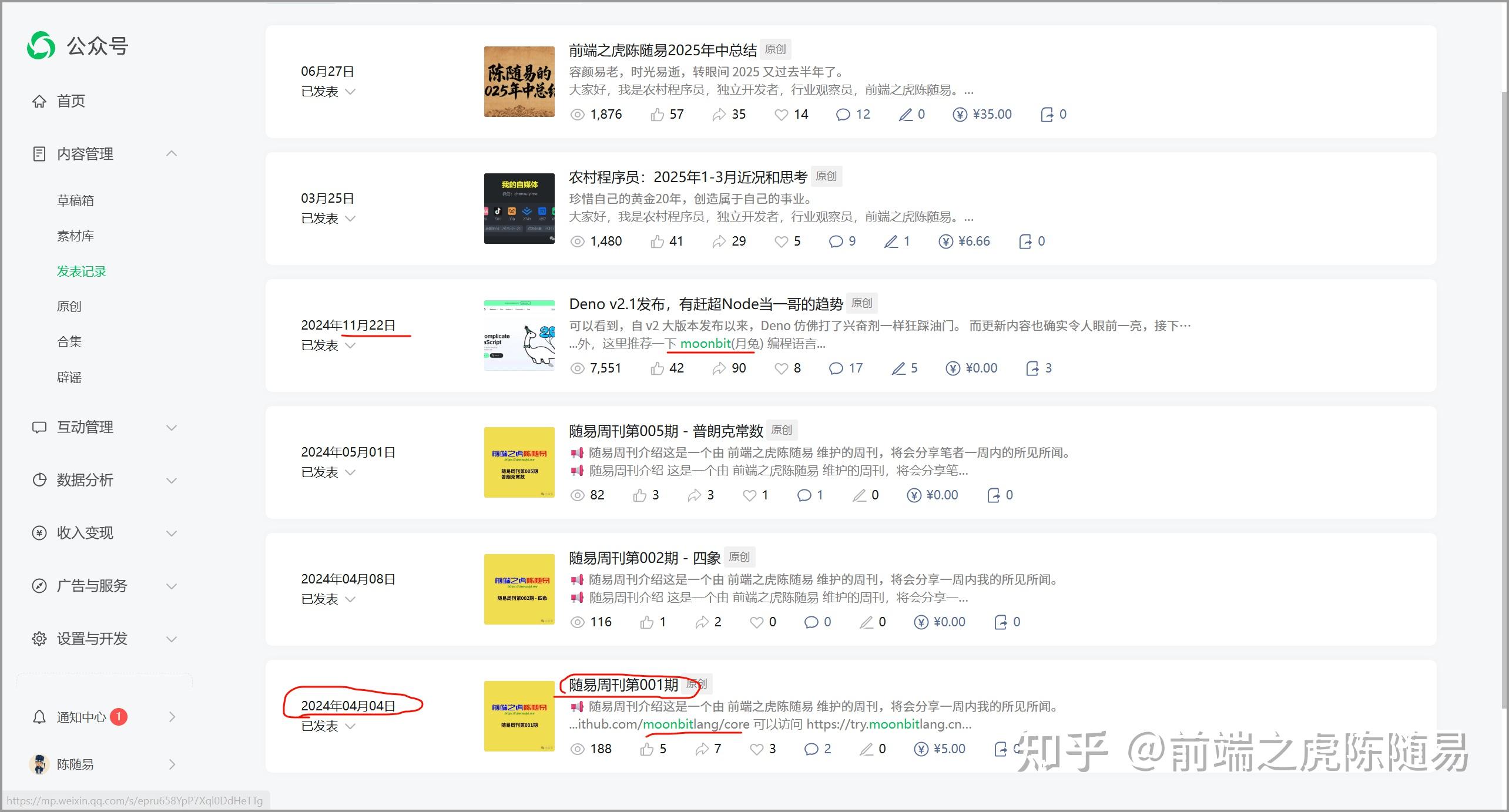Screen dimensions: 1509x812
Task: Click the like thumbs-up icon on 2025年中总结 article
Action: [658, 114]
